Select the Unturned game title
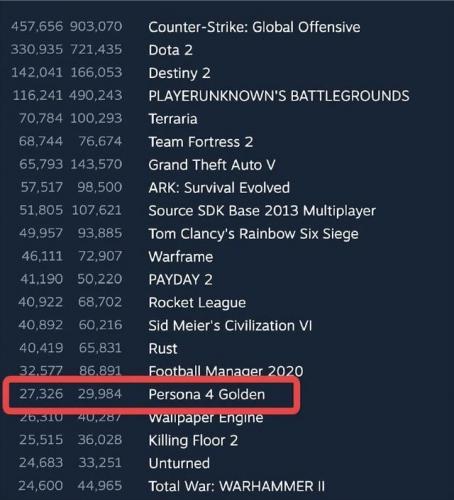The image size is (454, 500). 179,463
